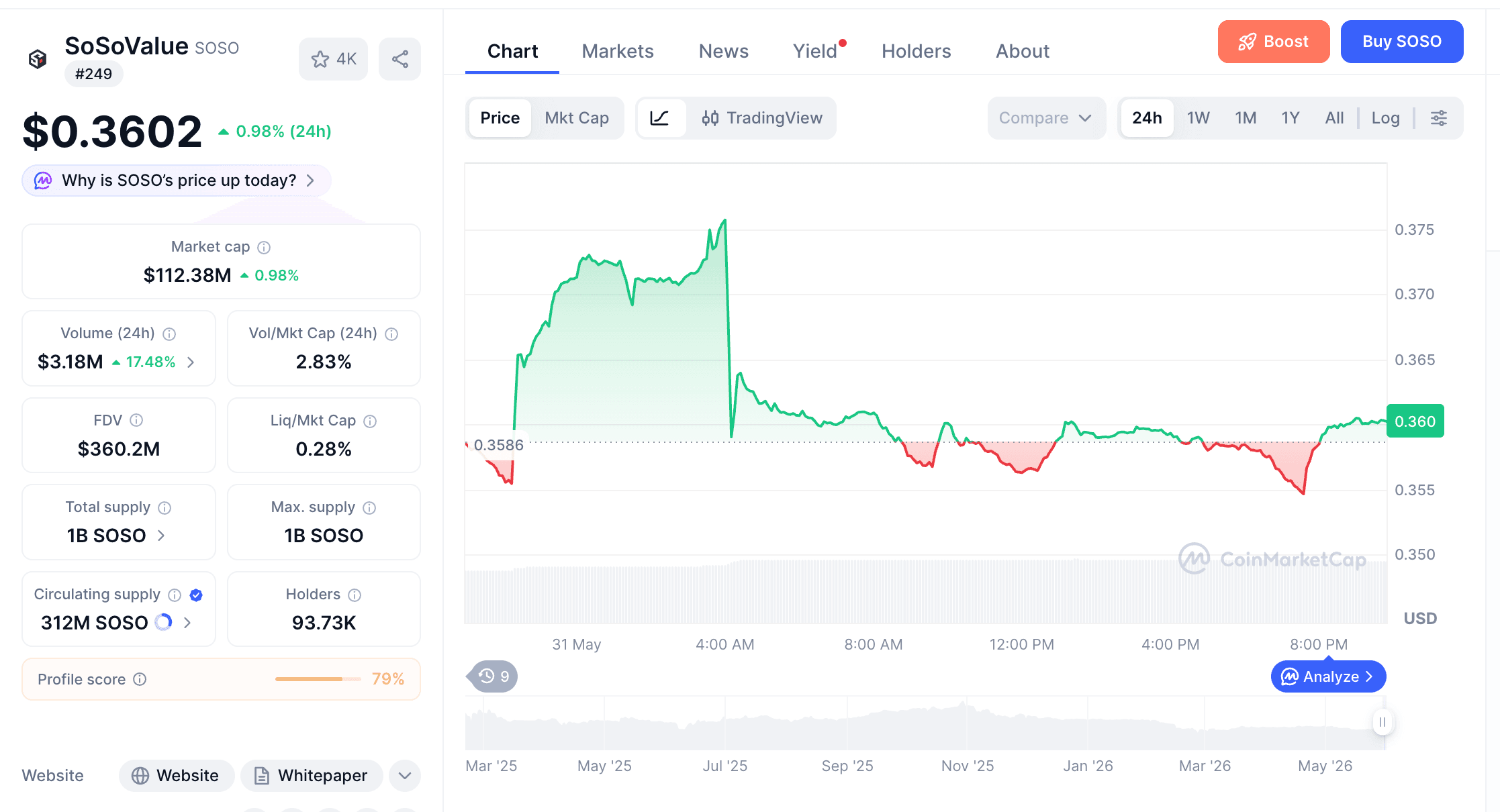
Task: Click the Boost button
Action: 1274,42
